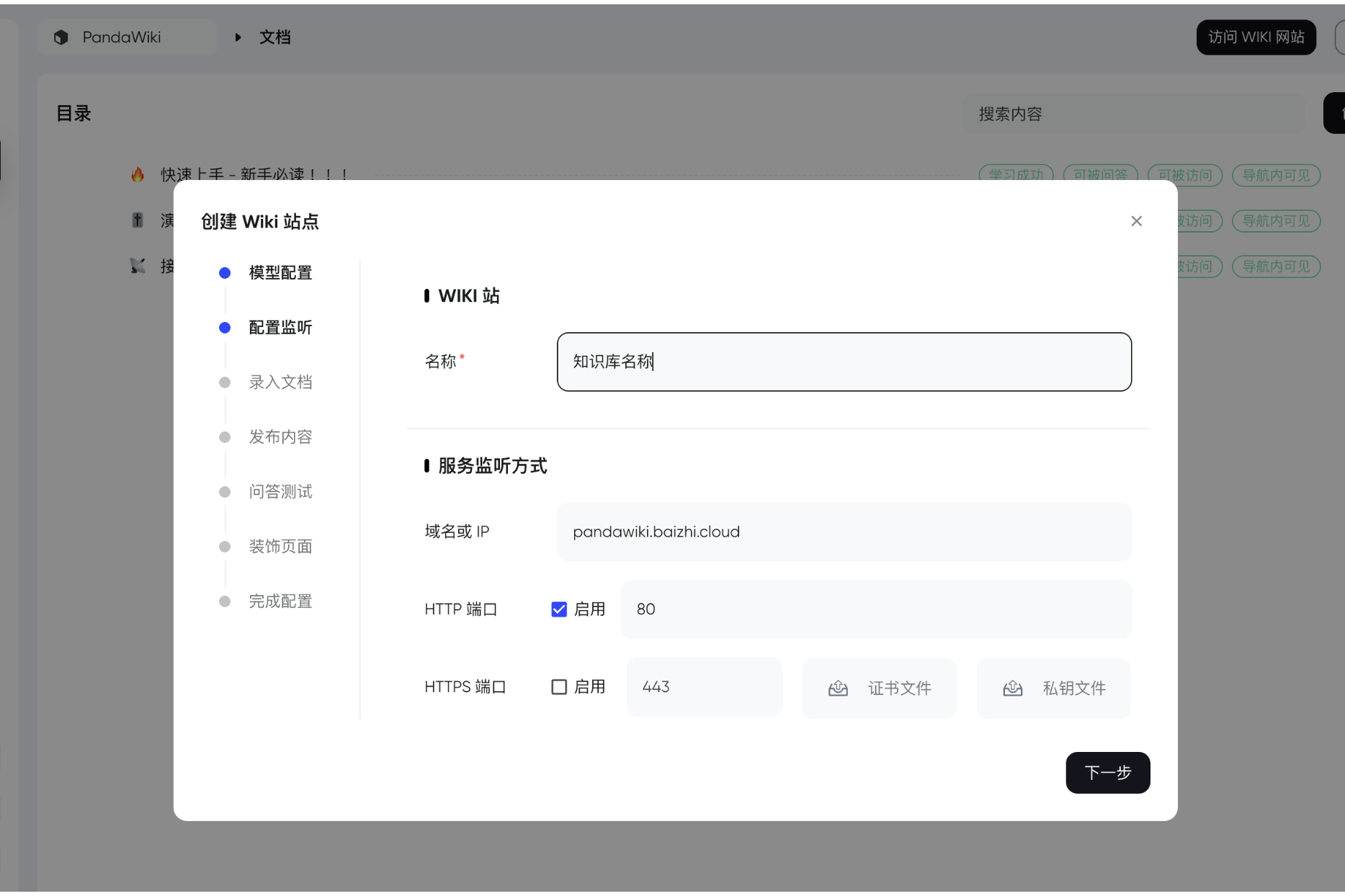The image size is (1345, 896).
Task: Select the 问答测试 step
Action: tap(280, 492)
